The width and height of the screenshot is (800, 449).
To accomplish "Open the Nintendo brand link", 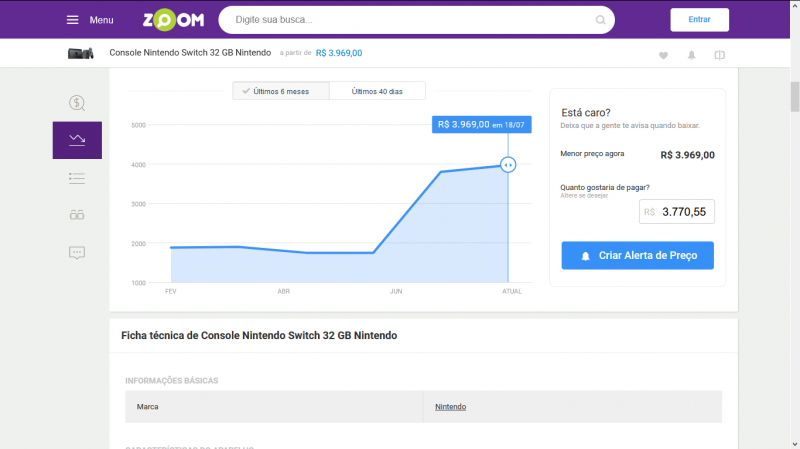I will (x=451, y=407).
